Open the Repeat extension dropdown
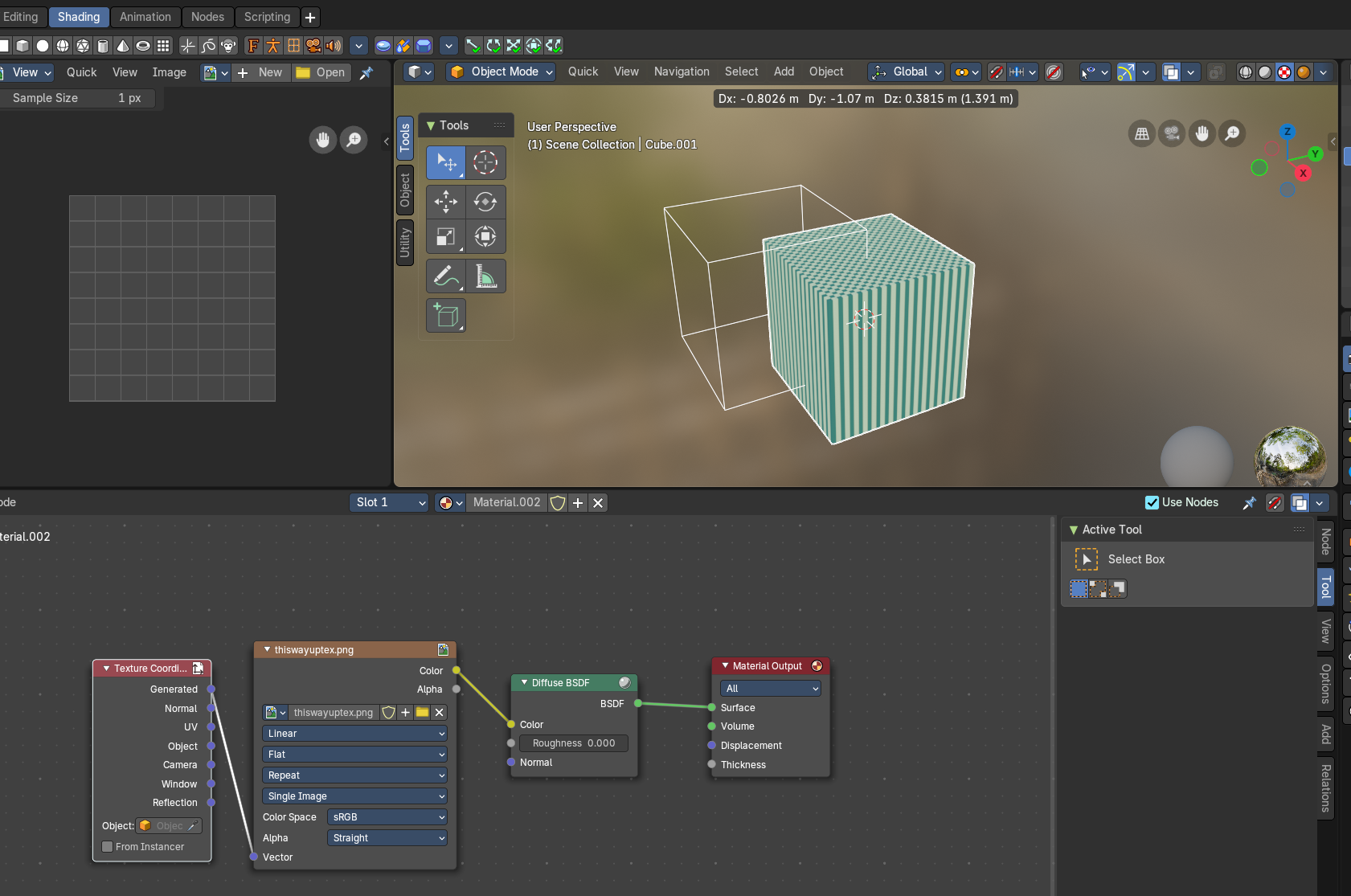 354,775
